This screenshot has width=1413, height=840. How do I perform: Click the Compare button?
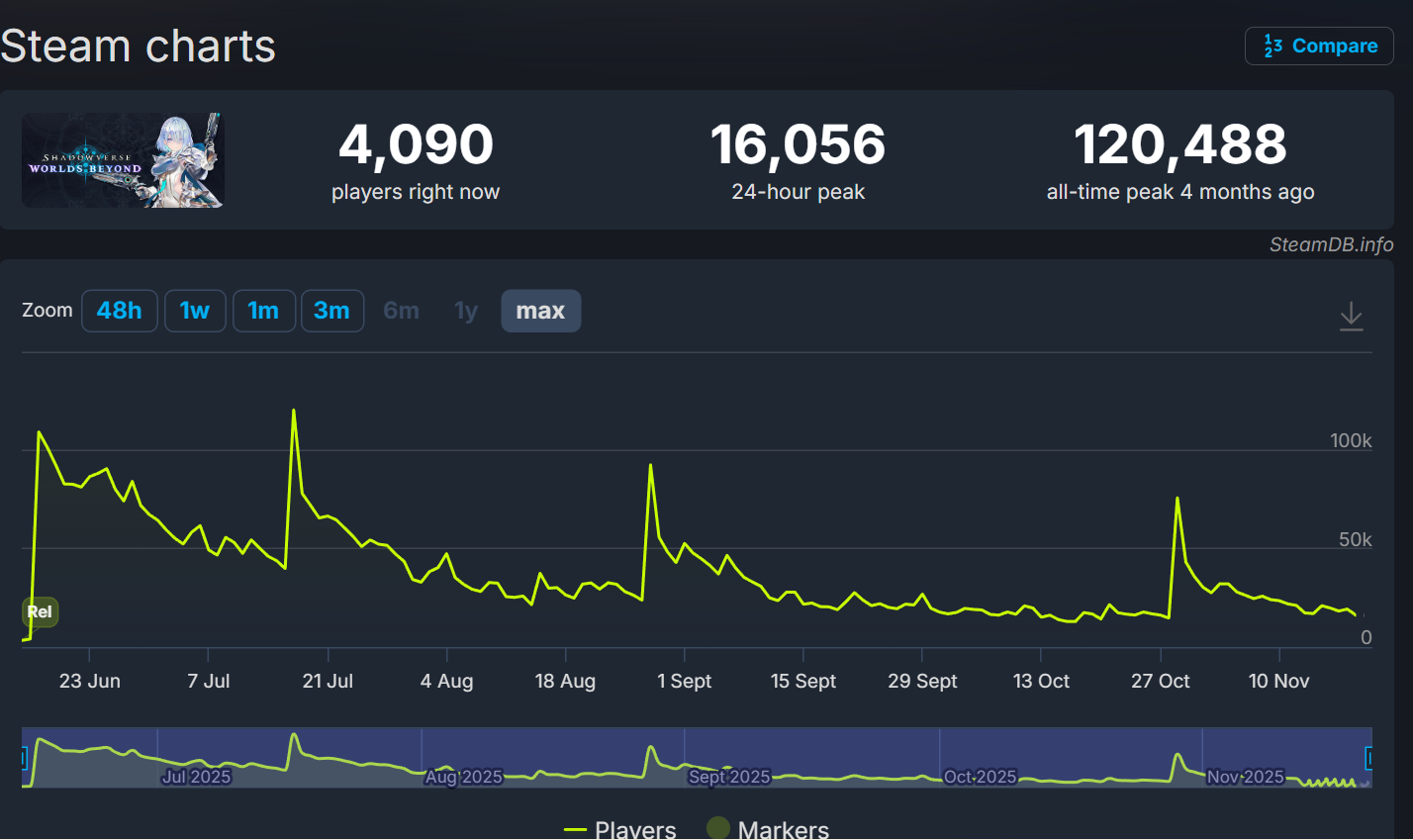[1319, 47]
